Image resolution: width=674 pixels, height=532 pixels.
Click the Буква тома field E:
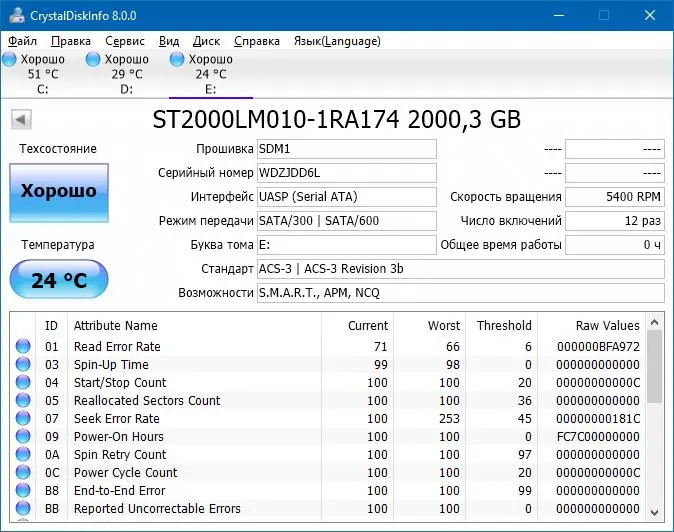(347, 245)
